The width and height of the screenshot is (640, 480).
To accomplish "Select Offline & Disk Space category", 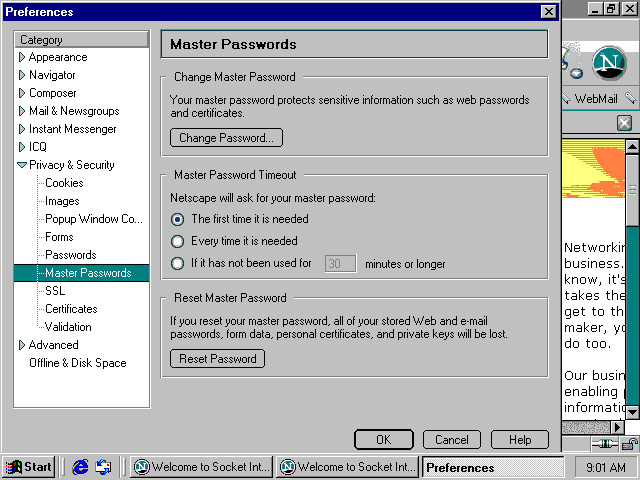I will [78, 363].
